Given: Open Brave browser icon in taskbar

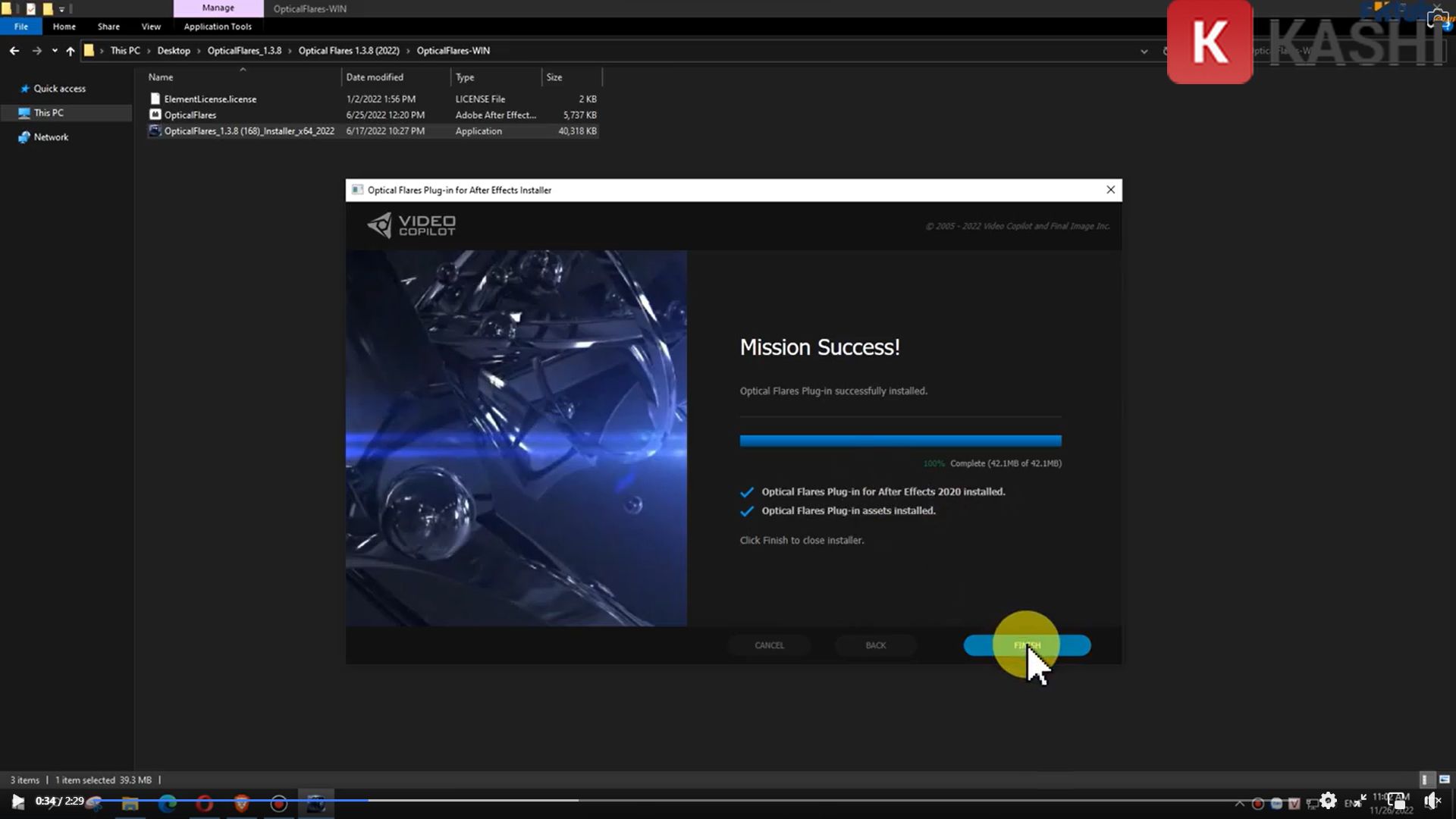Looking at the screenshot, I should point(242,804).
